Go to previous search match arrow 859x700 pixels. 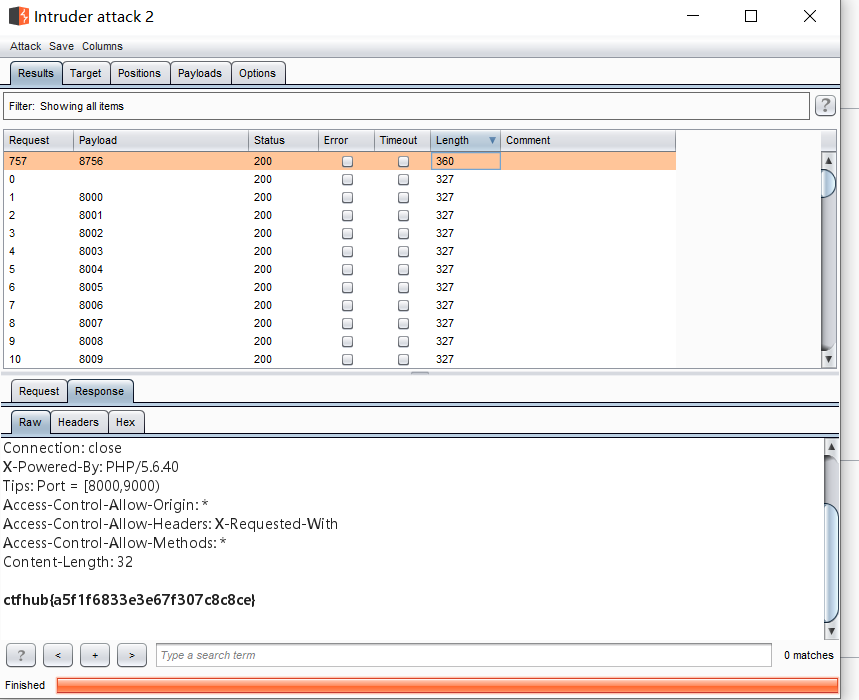pos(58,655)
